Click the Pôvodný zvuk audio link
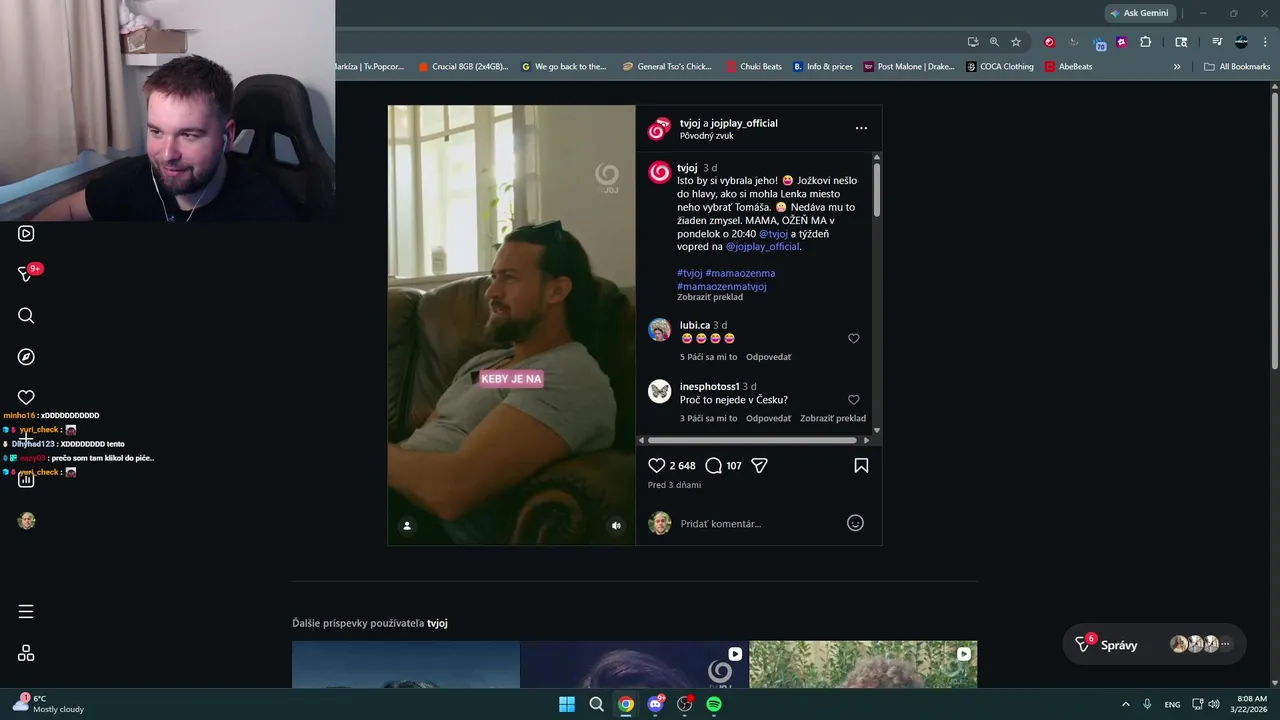Viewport: 1280px width, 720px height. [x=706, y=136]
